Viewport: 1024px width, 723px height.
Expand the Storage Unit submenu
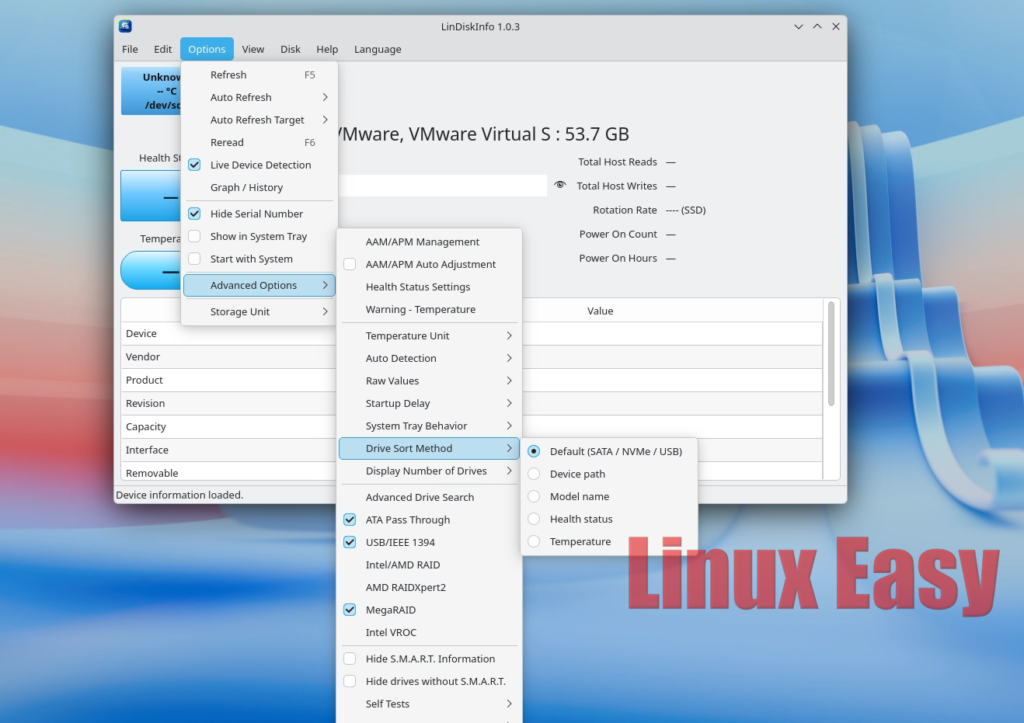click(x=259, y=312)
